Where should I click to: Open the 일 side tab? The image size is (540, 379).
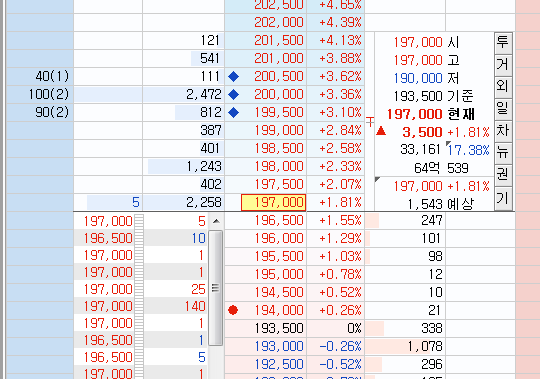[503, 109]
